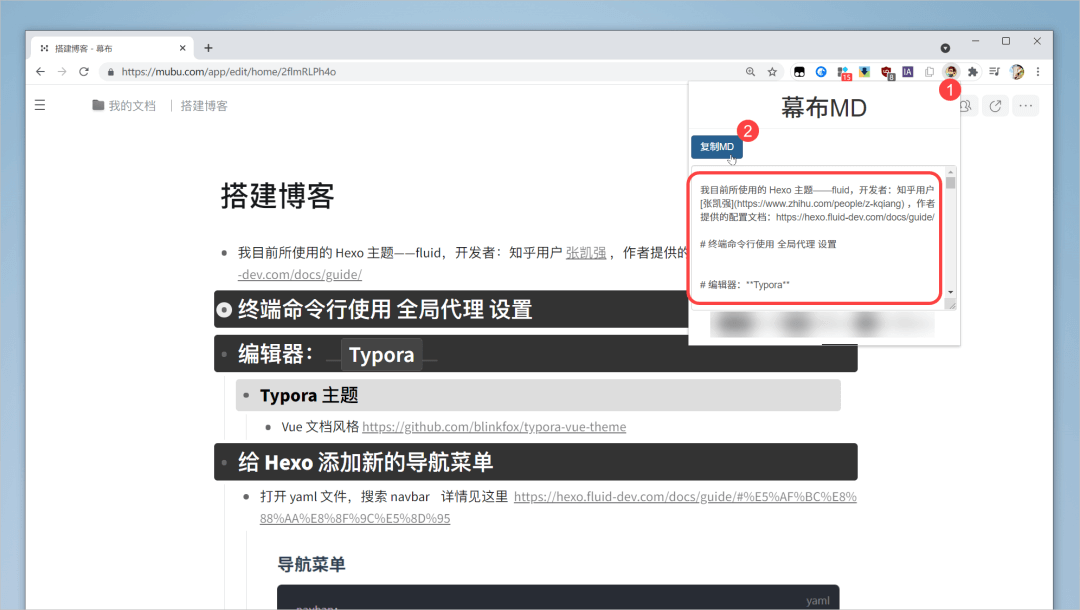
Task: Open the download-arrow extension icon
Action: (x=864, y=72)
